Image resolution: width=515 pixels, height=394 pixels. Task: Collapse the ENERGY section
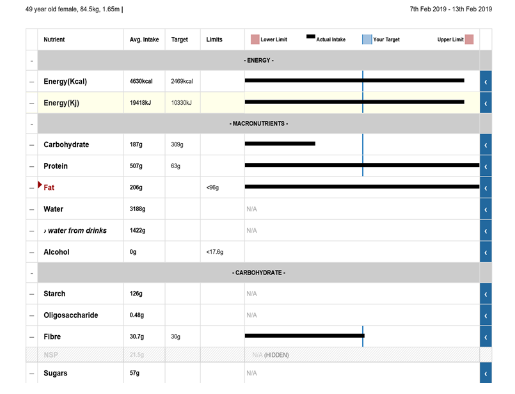click(x=32, y=61)
